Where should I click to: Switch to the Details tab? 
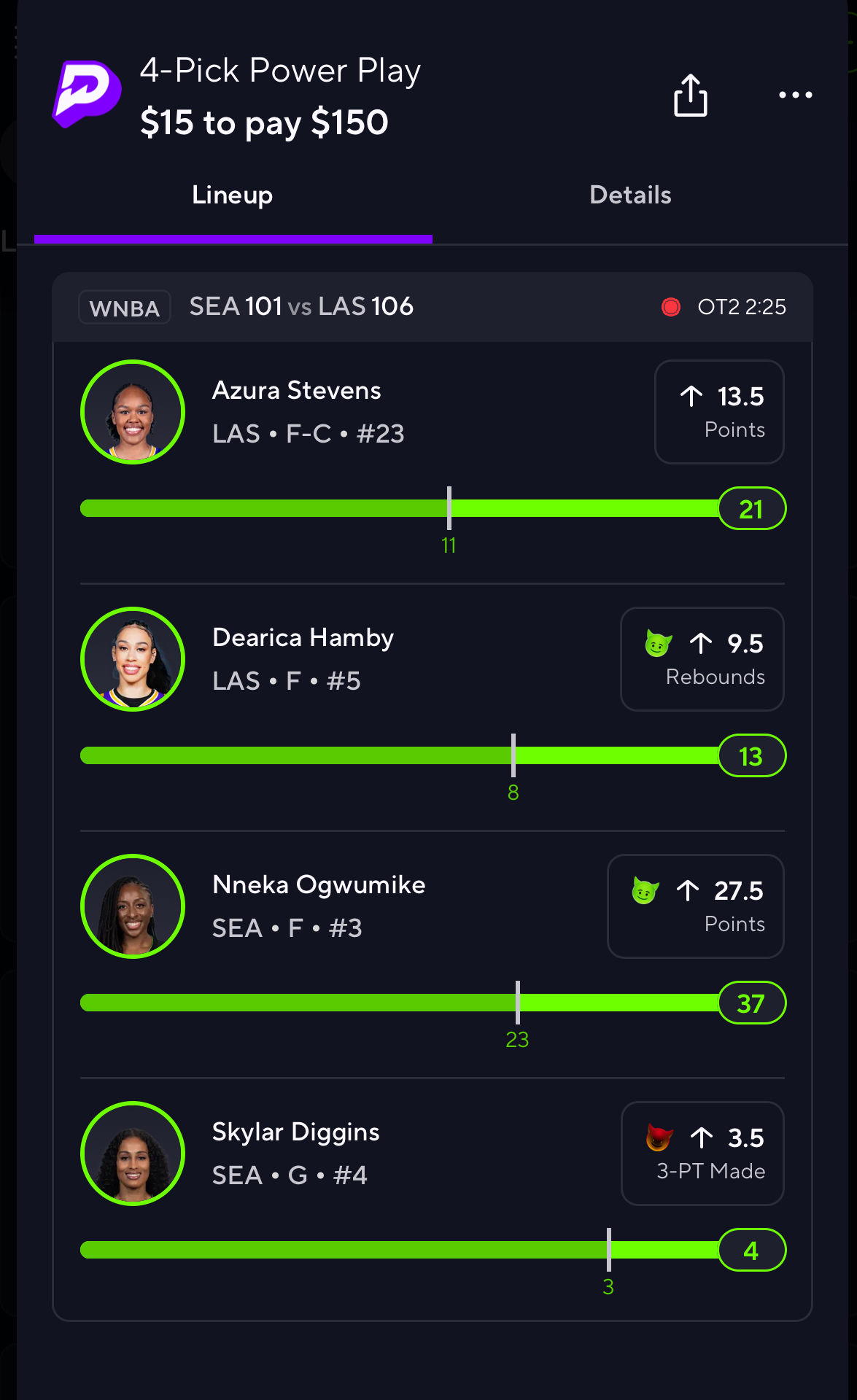(x=630, y=195)
